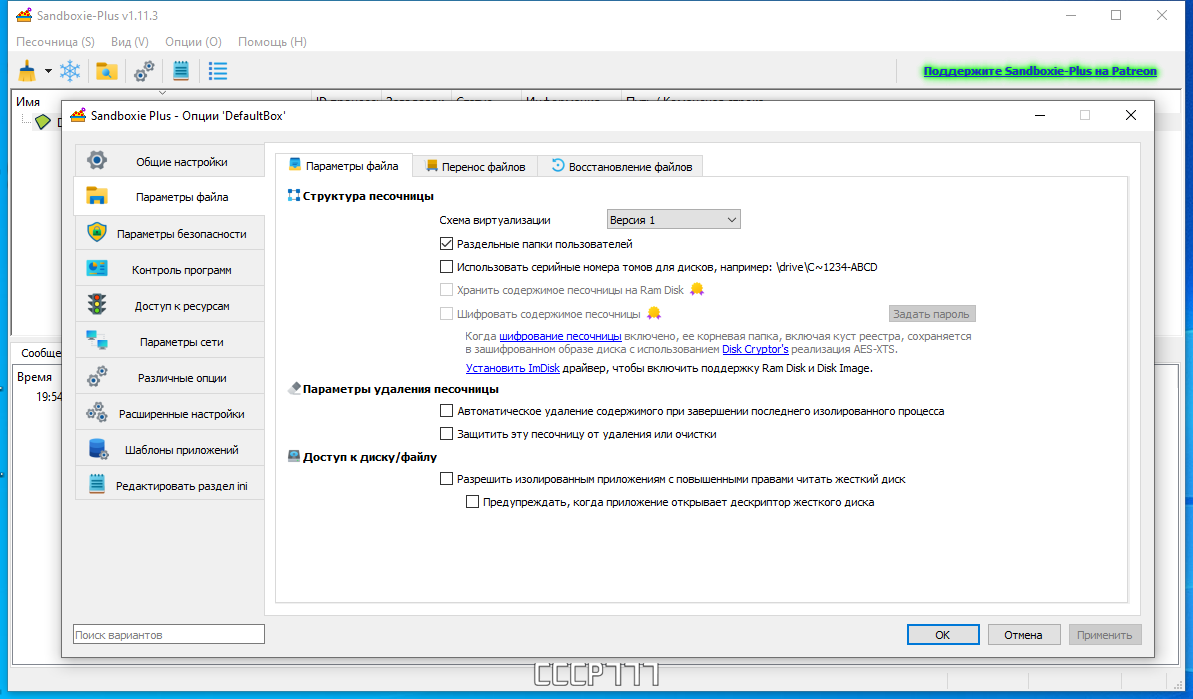
Task: Toggle Раздельные папки пользователей checkbox
Action: pos(447,244)
